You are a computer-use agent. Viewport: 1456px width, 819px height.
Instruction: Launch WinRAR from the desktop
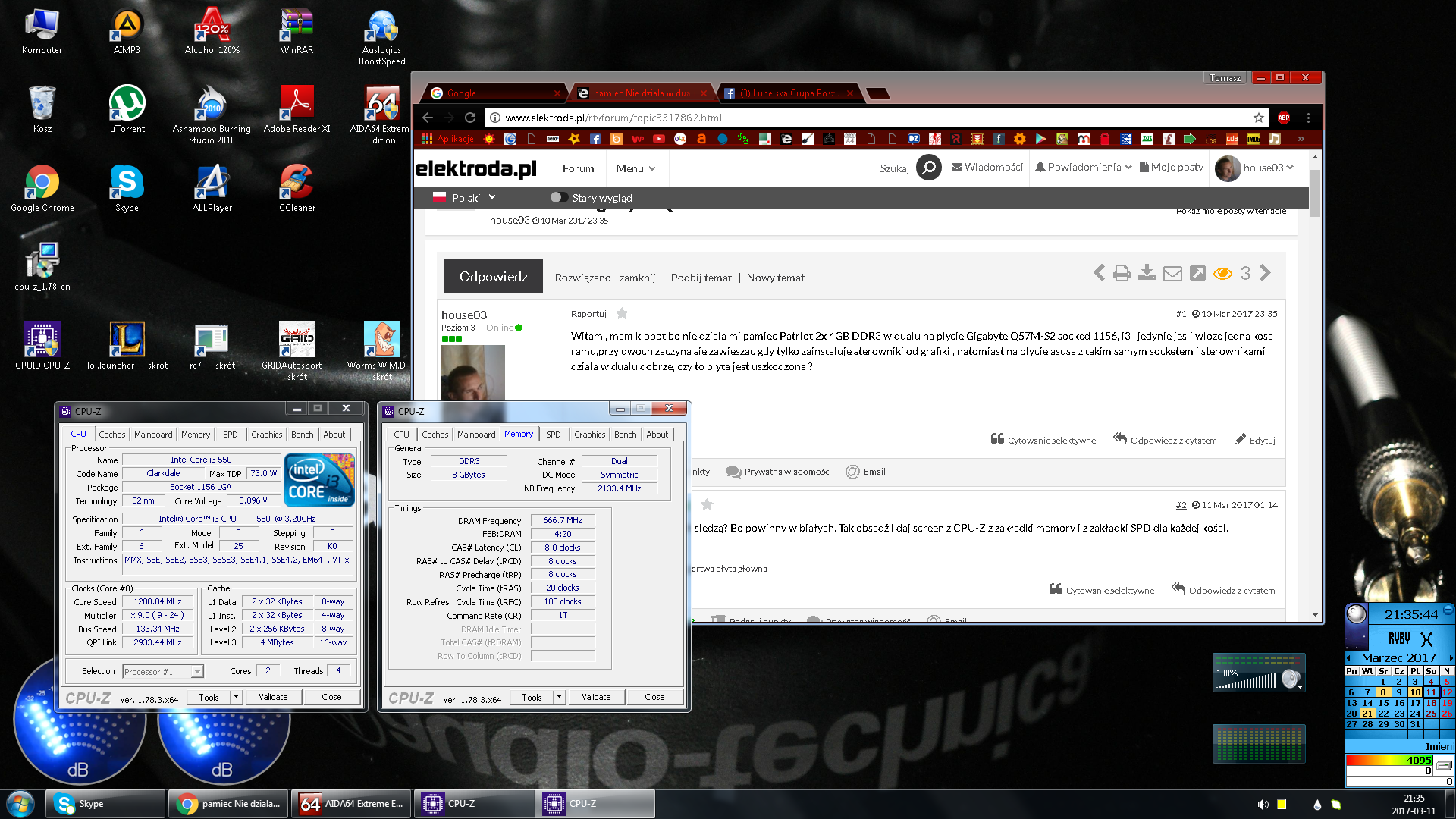click(x=297, y=32)
